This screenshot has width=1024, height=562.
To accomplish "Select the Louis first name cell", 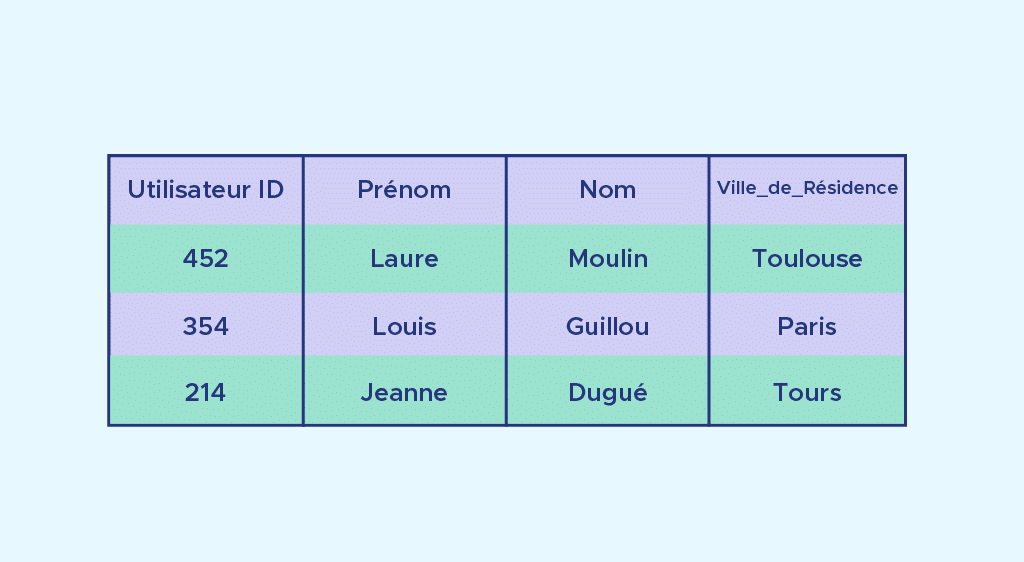I will [x=404, y=327].
